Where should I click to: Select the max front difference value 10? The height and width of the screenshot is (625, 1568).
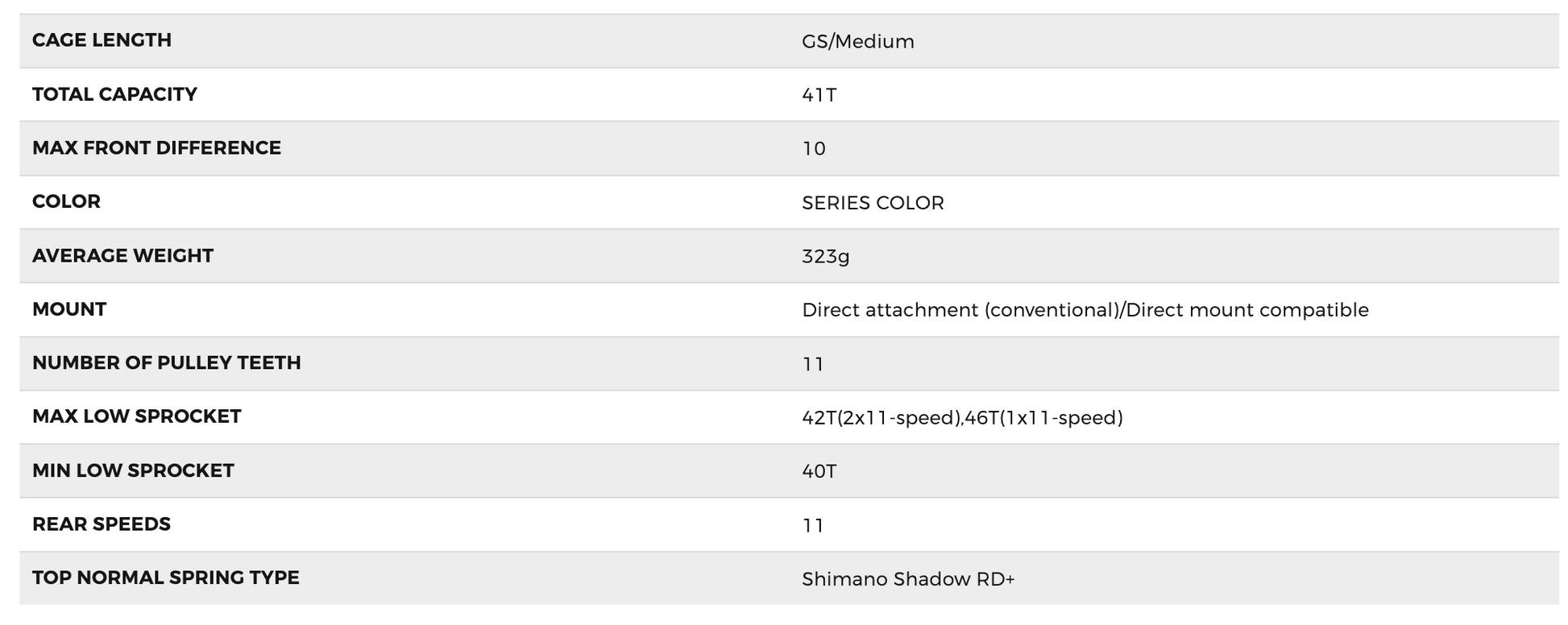814,149
